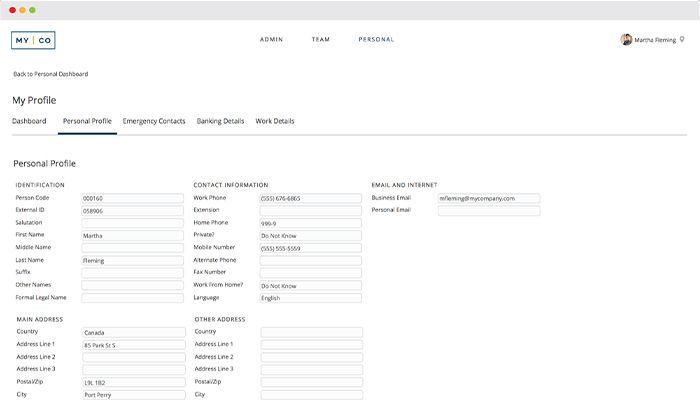Click the Middle Name input box
700x400 pixels.
coord(133,247)
